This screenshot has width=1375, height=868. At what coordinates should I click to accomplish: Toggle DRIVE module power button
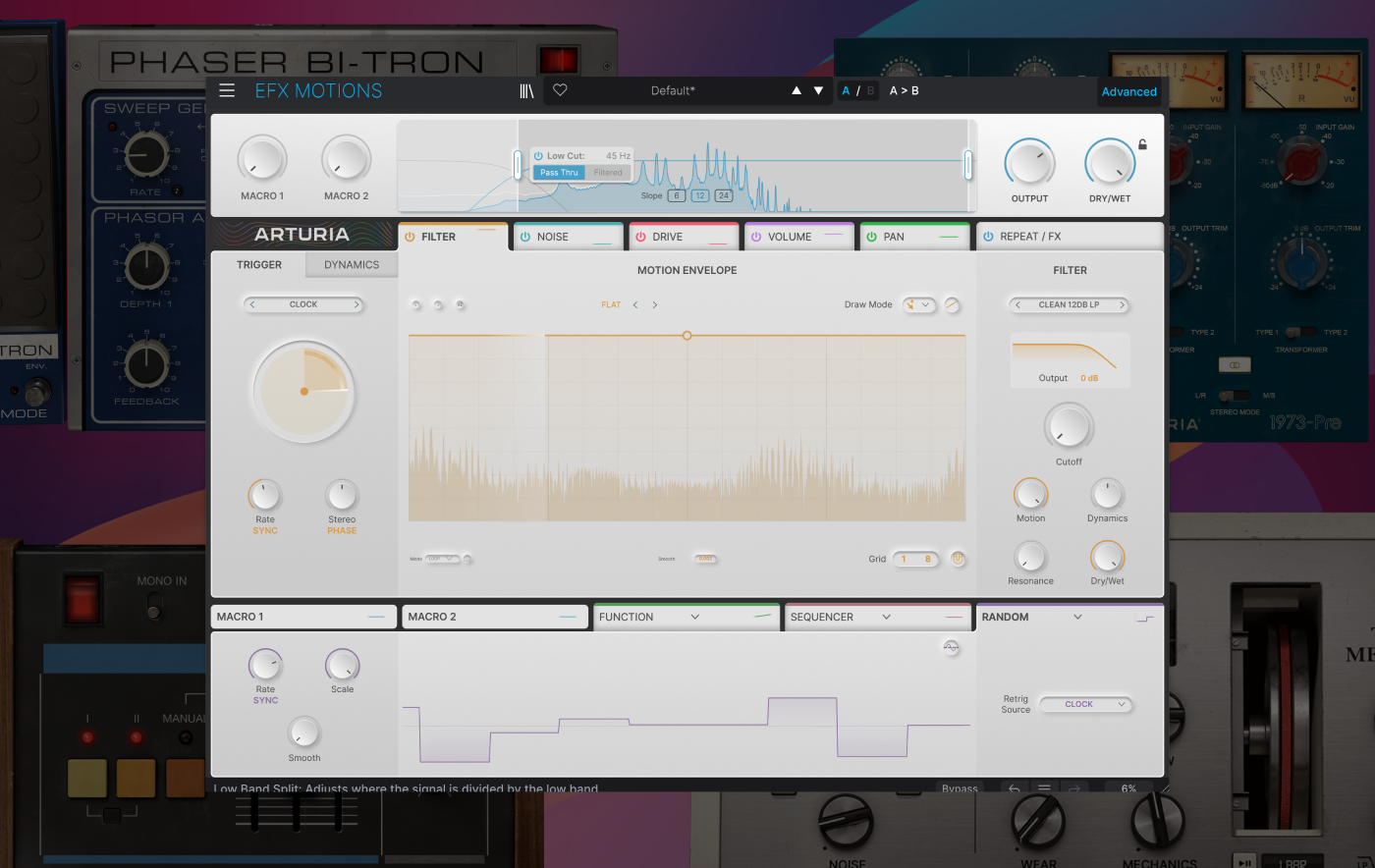(640, 237)
